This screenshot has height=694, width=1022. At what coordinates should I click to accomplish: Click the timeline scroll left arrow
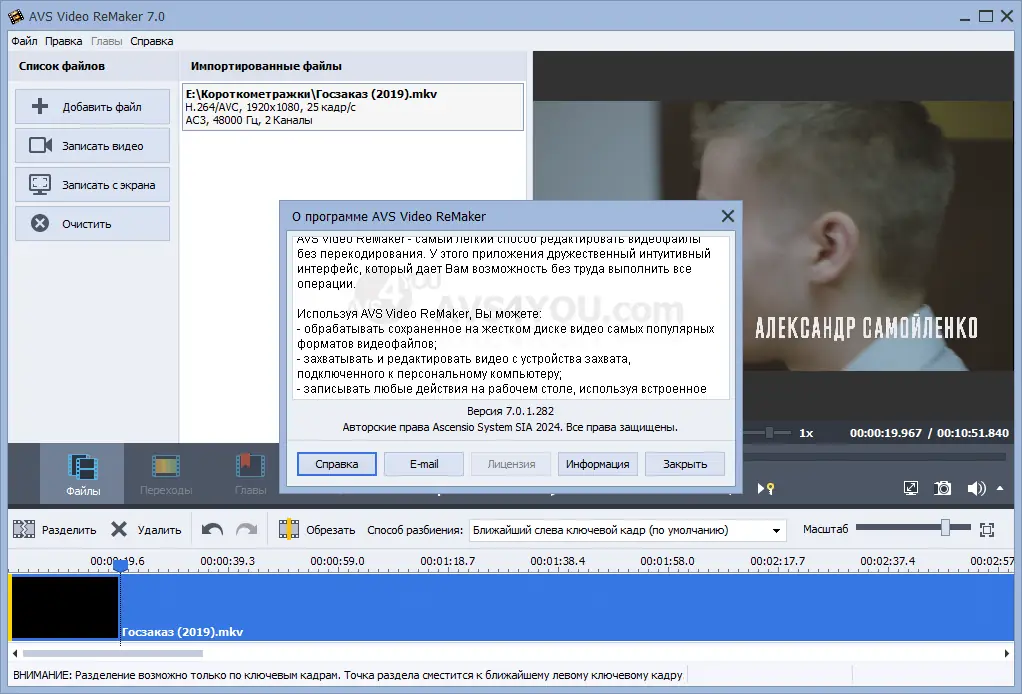[15, 653]
